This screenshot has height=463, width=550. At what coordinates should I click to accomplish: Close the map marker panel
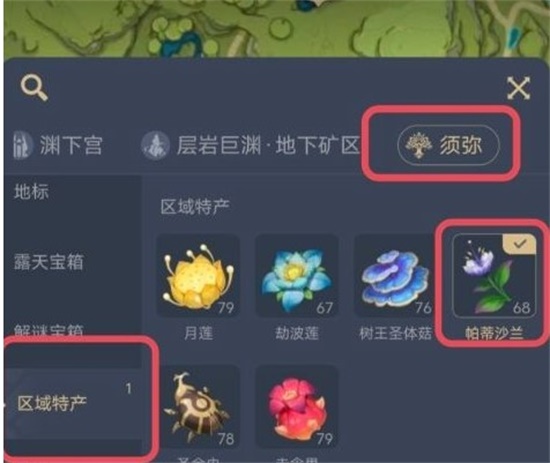pyautogui.click(x=518, y=88)
